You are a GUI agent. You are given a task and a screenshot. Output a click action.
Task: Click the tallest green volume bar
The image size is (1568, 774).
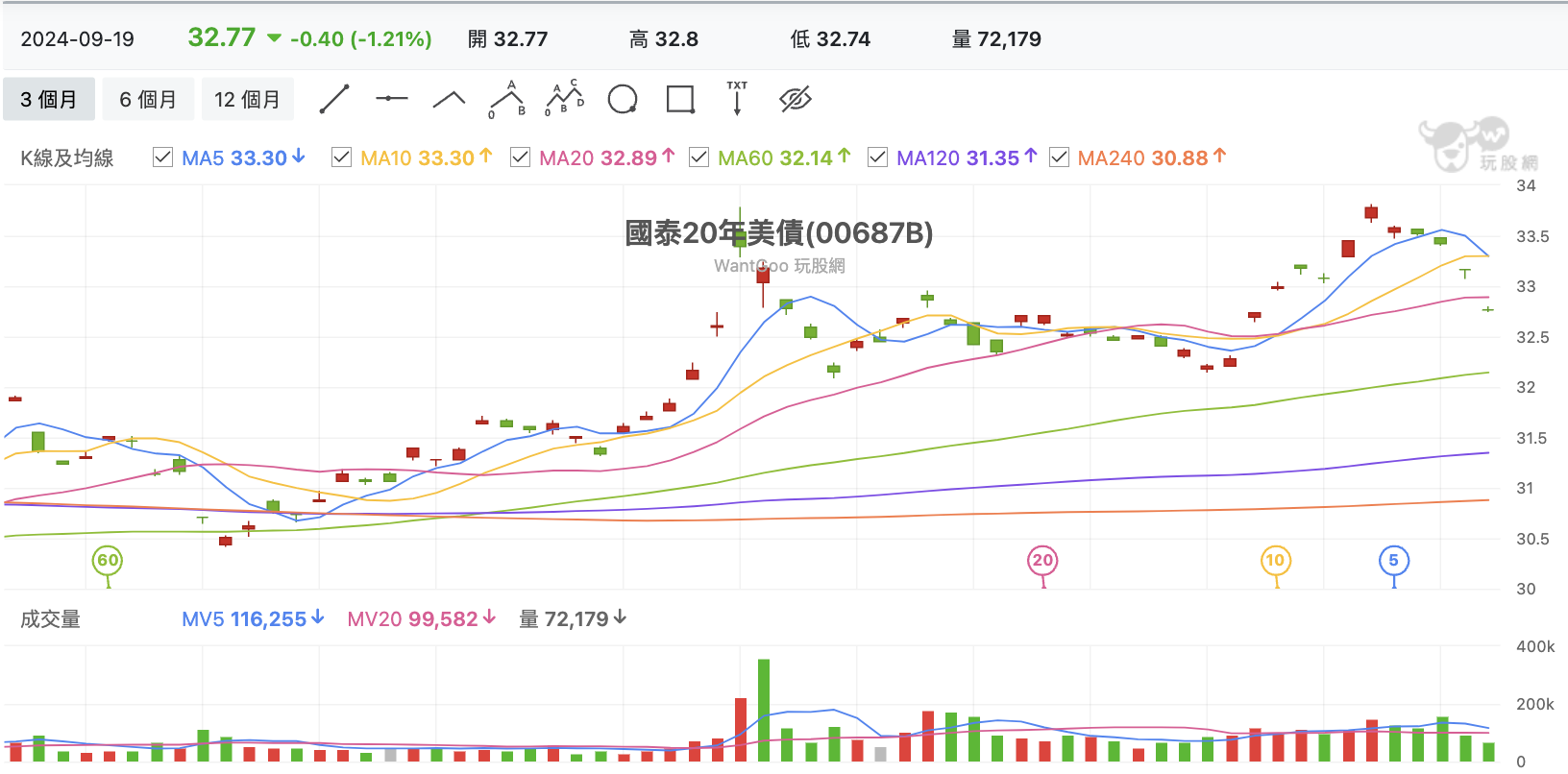click(x=764, y=711)
